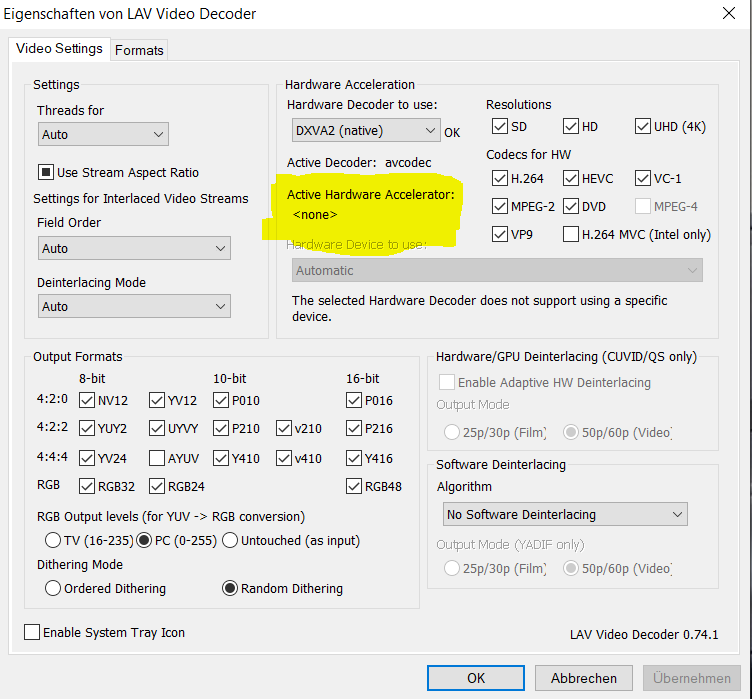This screenshot has height=699, width=752.
Task: Enable System Tray Icon checkbox
Action: [32, 632]
